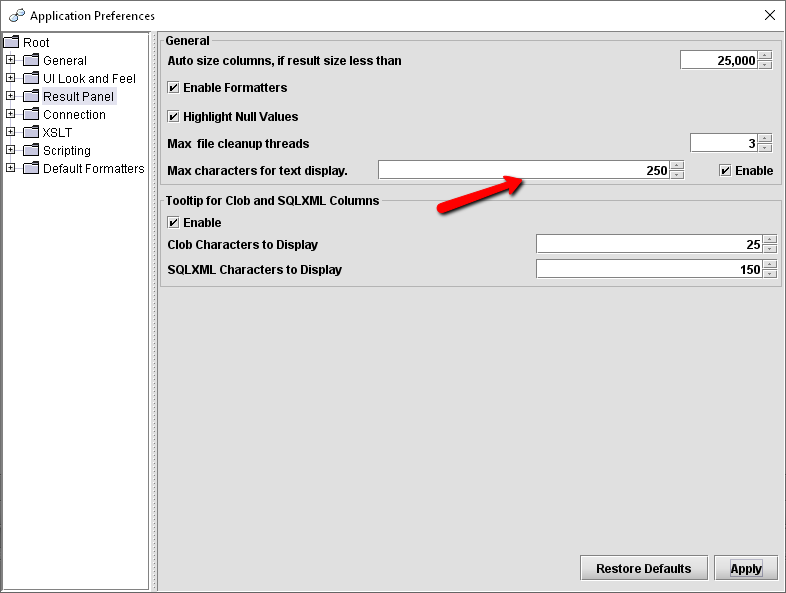Increase max characters for text display

point(677,165)
